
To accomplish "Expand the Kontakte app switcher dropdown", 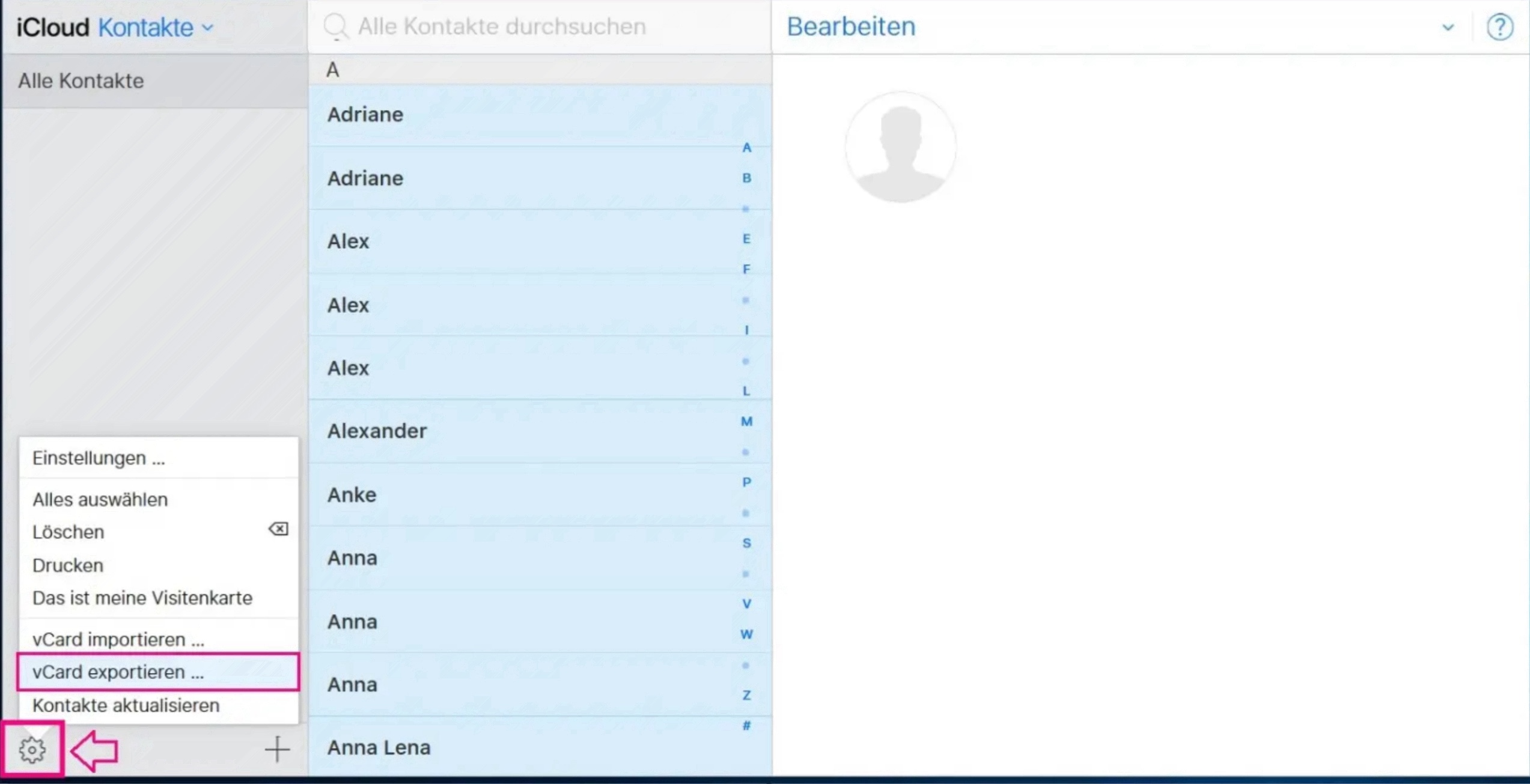I will coord(208,28).
